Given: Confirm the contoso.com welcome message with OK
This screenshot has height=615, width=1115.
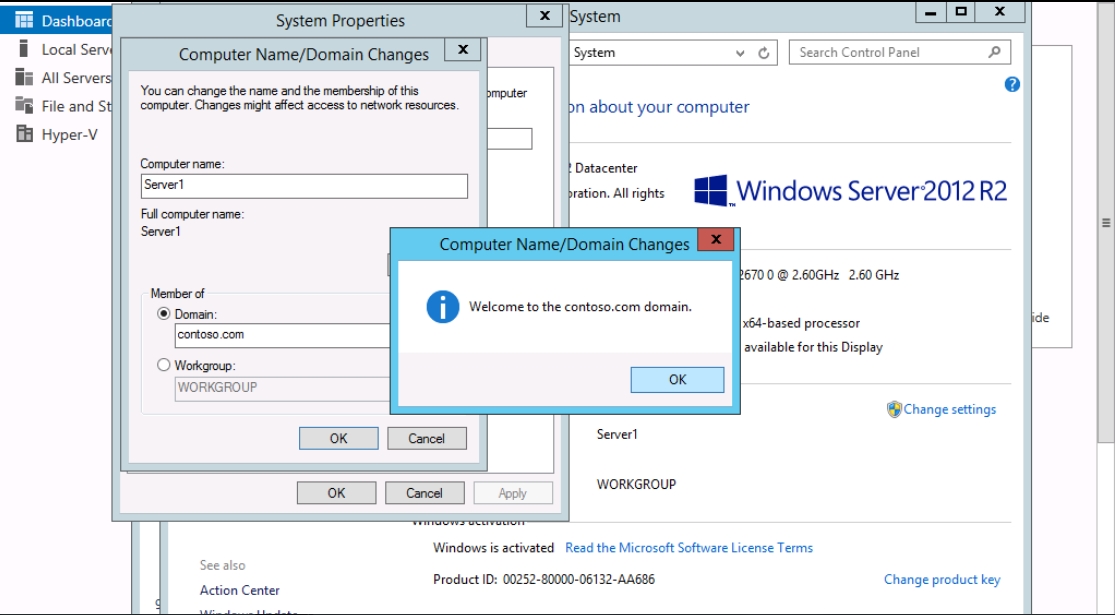Looking at the screenshot, I should tap(677, 380).
